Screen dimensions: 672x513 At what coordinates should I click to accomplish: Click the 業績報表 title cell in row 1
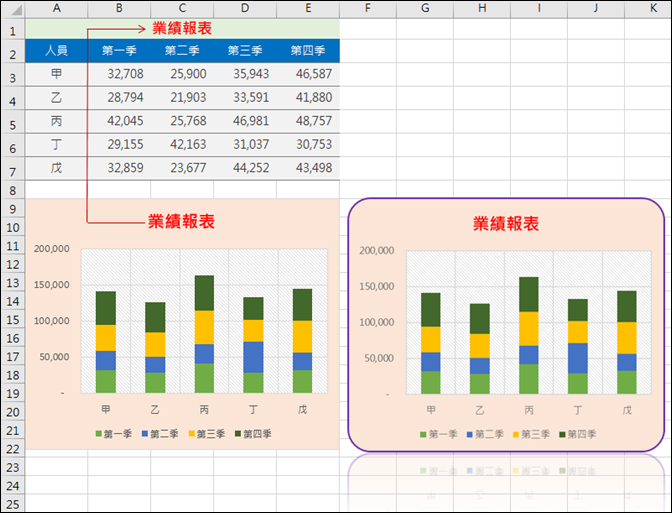tap(182, 29)
